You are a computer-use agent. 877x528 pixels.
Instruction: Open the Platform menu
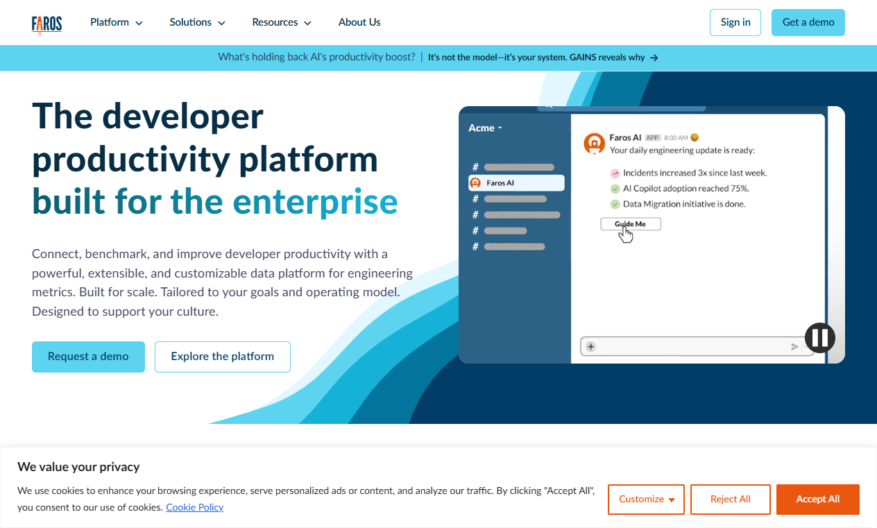click(x=116, y=22)
